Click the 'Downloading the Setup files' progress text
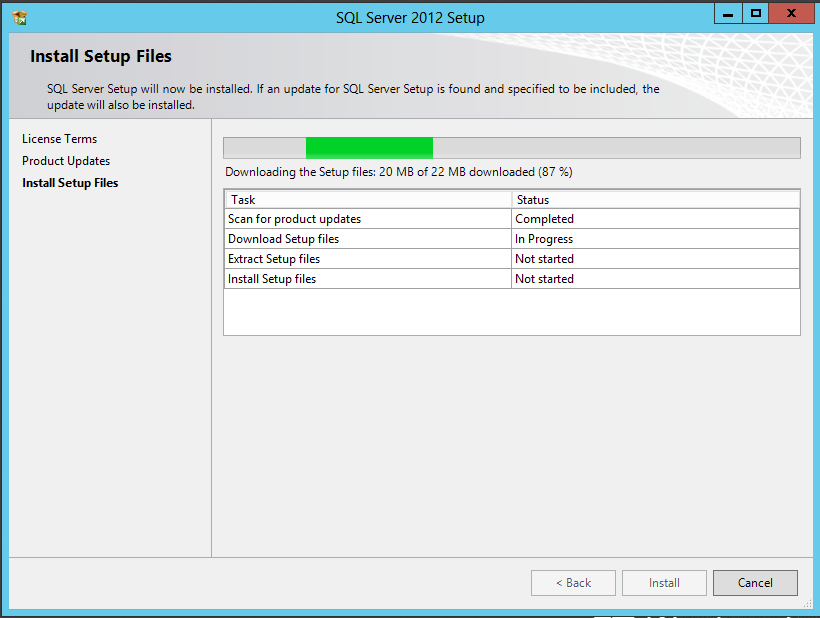 (x=399, y=172)
